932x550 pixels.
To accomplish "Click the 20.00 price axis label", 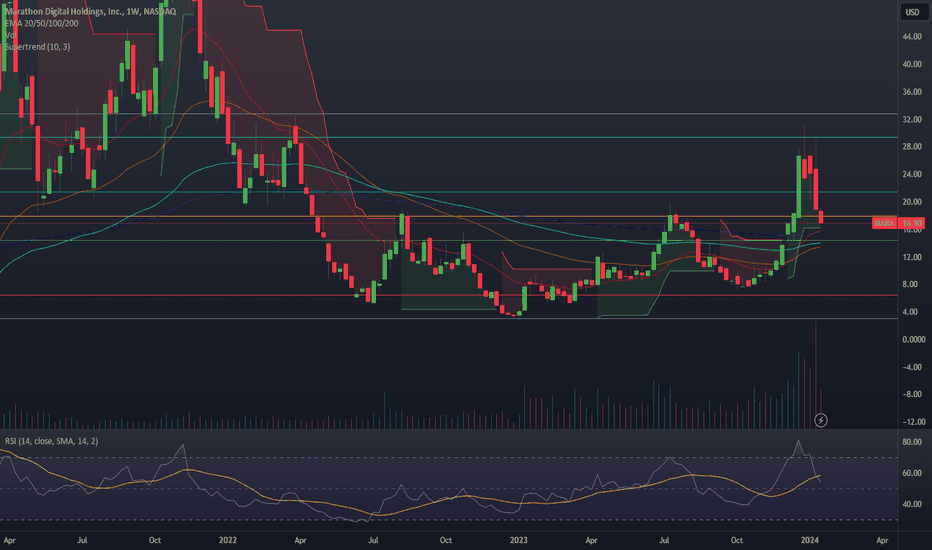I will pos(912,202).
